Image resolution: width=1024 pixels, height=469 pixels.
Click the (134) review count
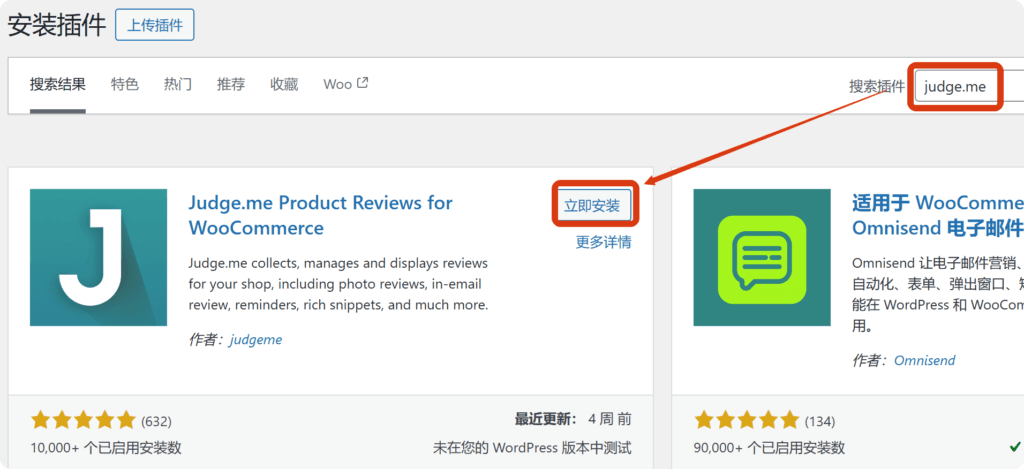pos(820,421)
